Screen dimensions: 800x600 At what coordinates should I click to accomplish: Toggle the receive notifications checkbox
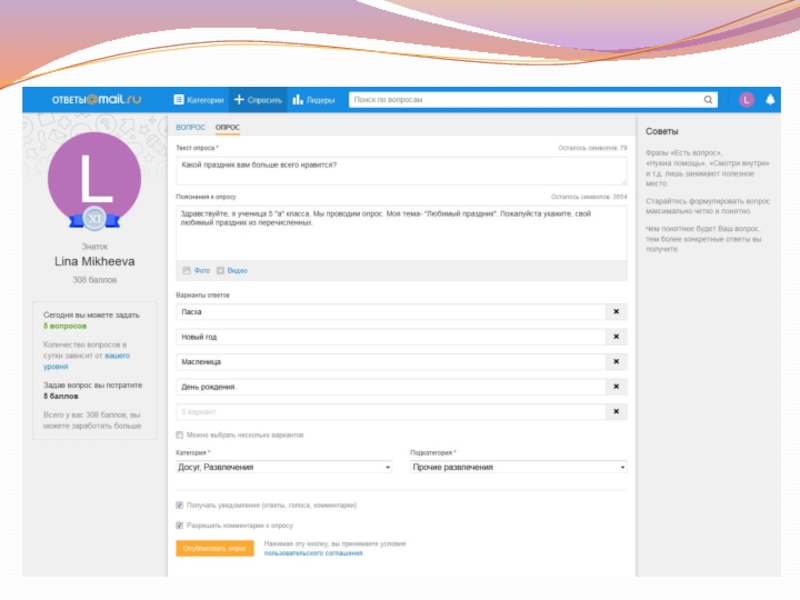pos(180,505)
